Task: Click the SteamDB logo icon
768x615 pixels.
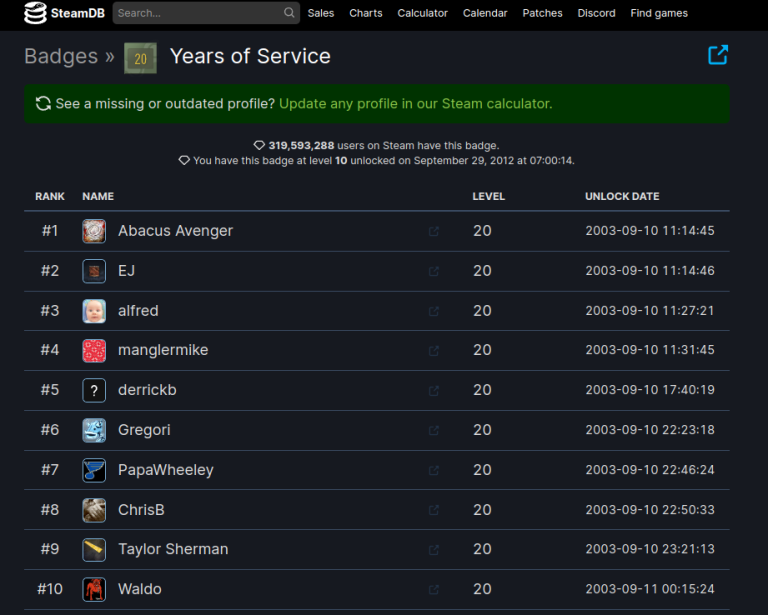Action: click(35, 13)
